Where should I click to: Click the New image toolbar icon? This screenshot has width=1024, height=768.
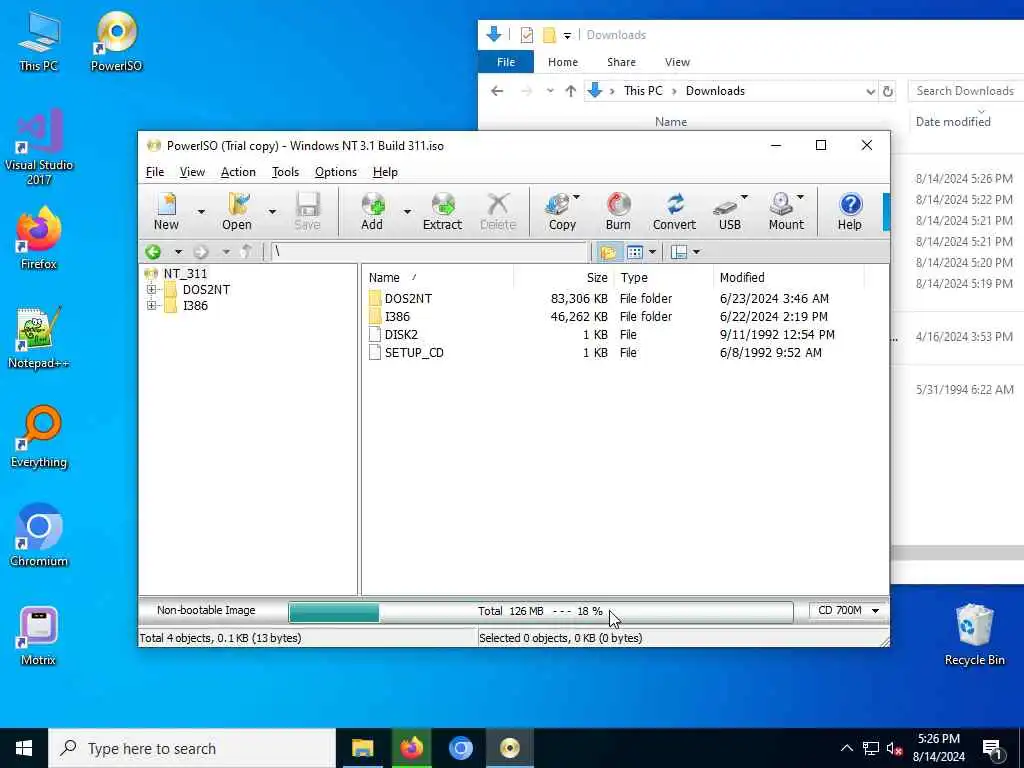[x=167, y=211]
